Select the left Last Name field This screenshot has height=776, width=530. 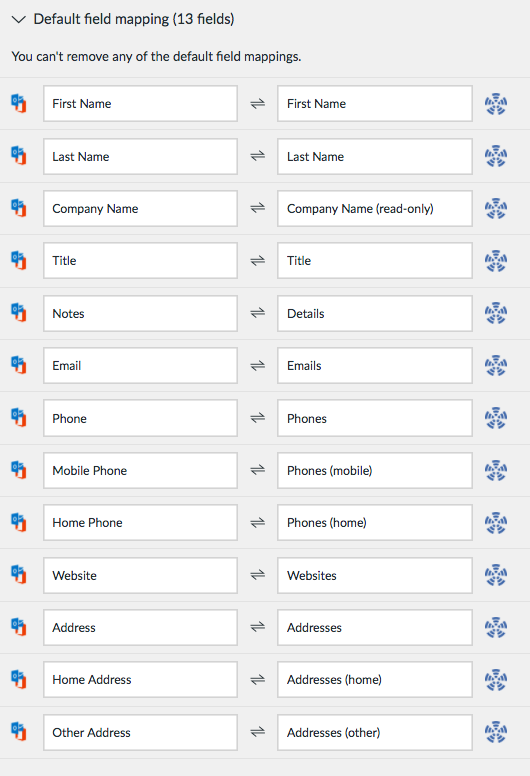[x=141, y=156]
